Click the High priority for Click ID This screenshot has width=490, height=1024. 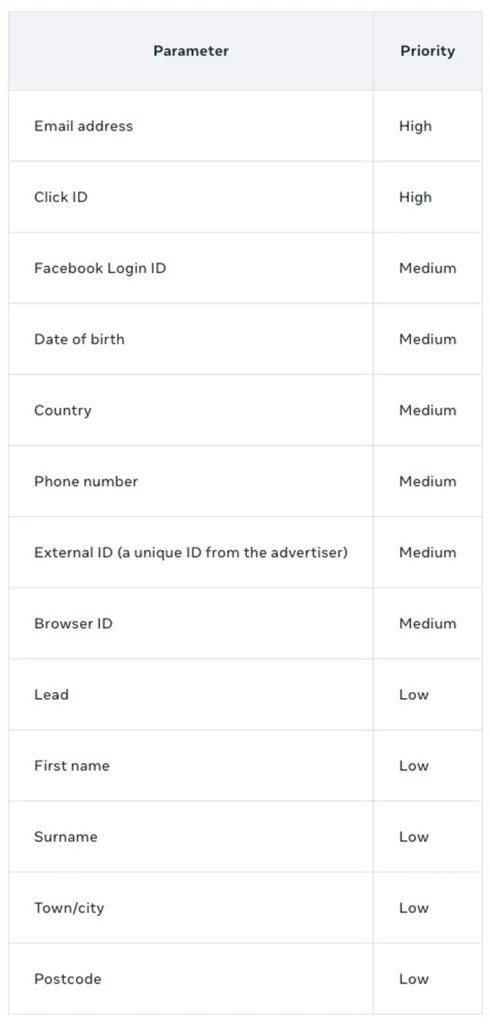click(416, 197)
